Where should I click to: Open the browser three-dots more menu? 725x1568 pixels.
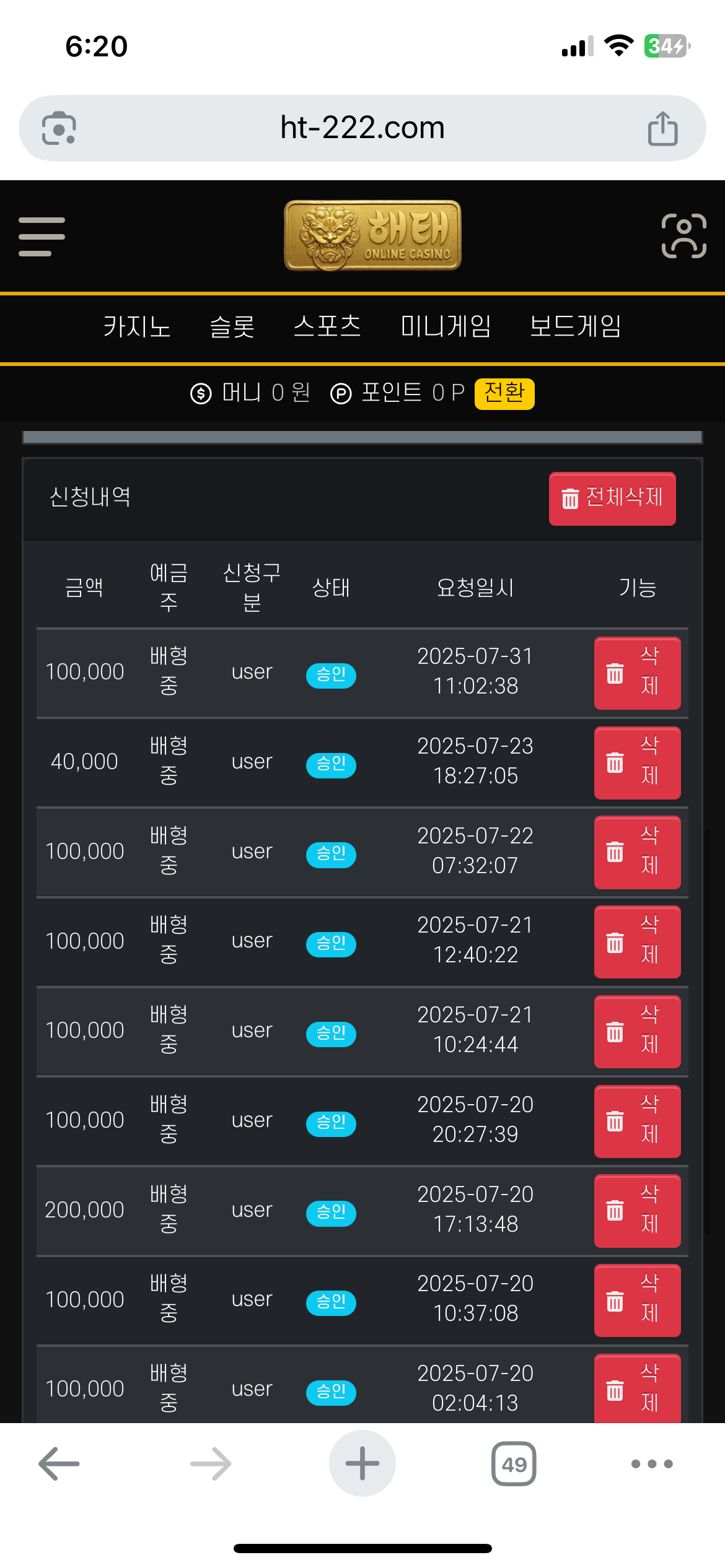coord(651,1464)
